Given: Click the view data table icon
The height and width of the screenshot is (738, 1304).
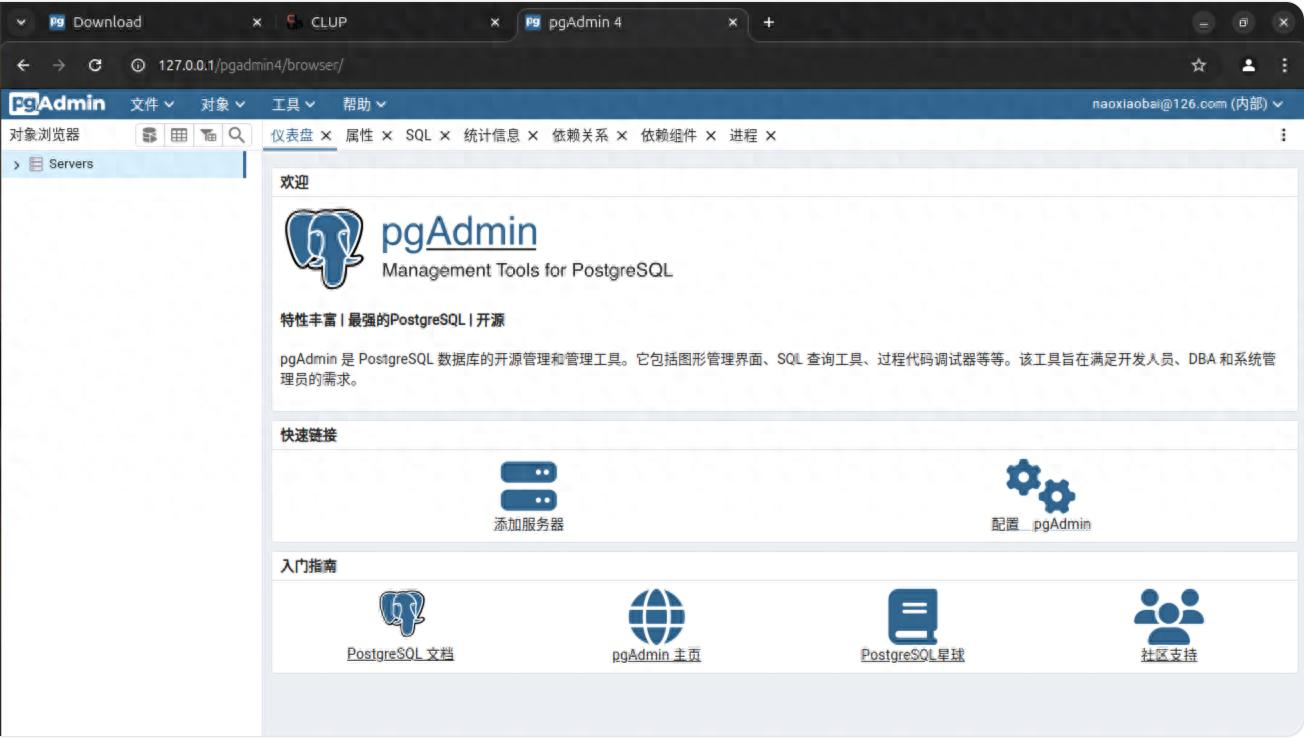Looking at the screenshot, I should (179, 135).
